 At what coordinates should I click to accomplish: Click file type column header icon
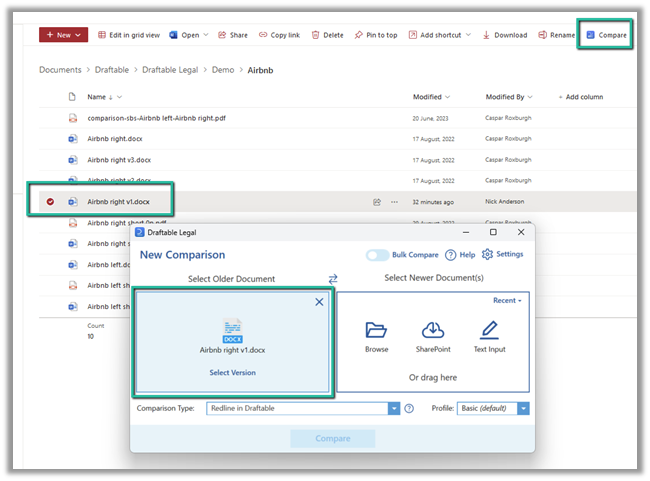click(x=72, y=97)
